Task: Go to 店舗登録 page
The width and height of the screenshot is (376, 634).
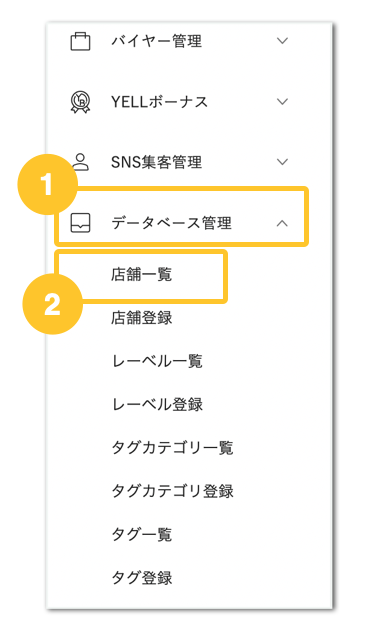Action: [142, 317]
